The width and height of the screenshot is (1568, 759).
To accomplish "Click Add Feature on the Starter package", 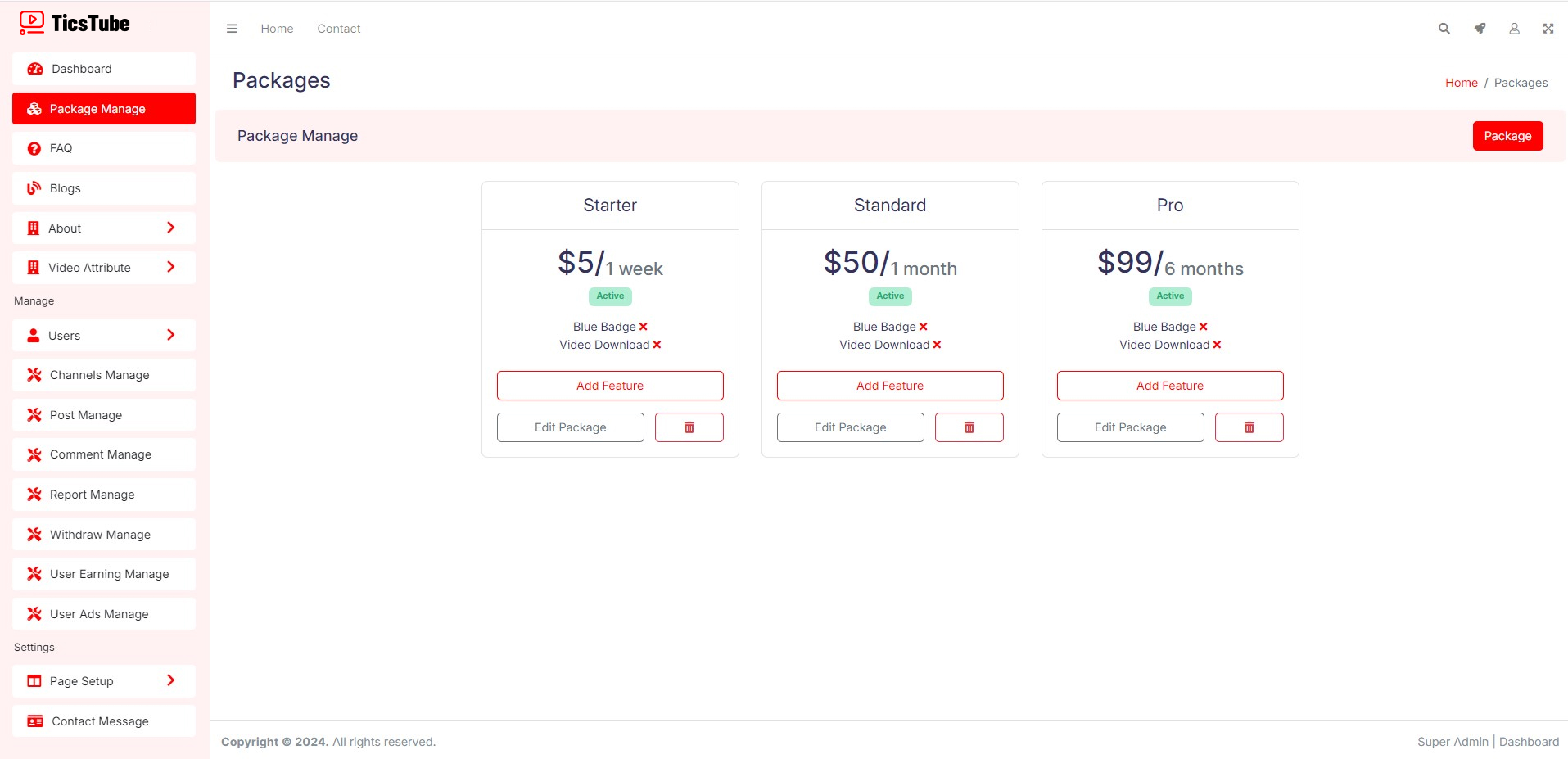I will pos(610,386).
